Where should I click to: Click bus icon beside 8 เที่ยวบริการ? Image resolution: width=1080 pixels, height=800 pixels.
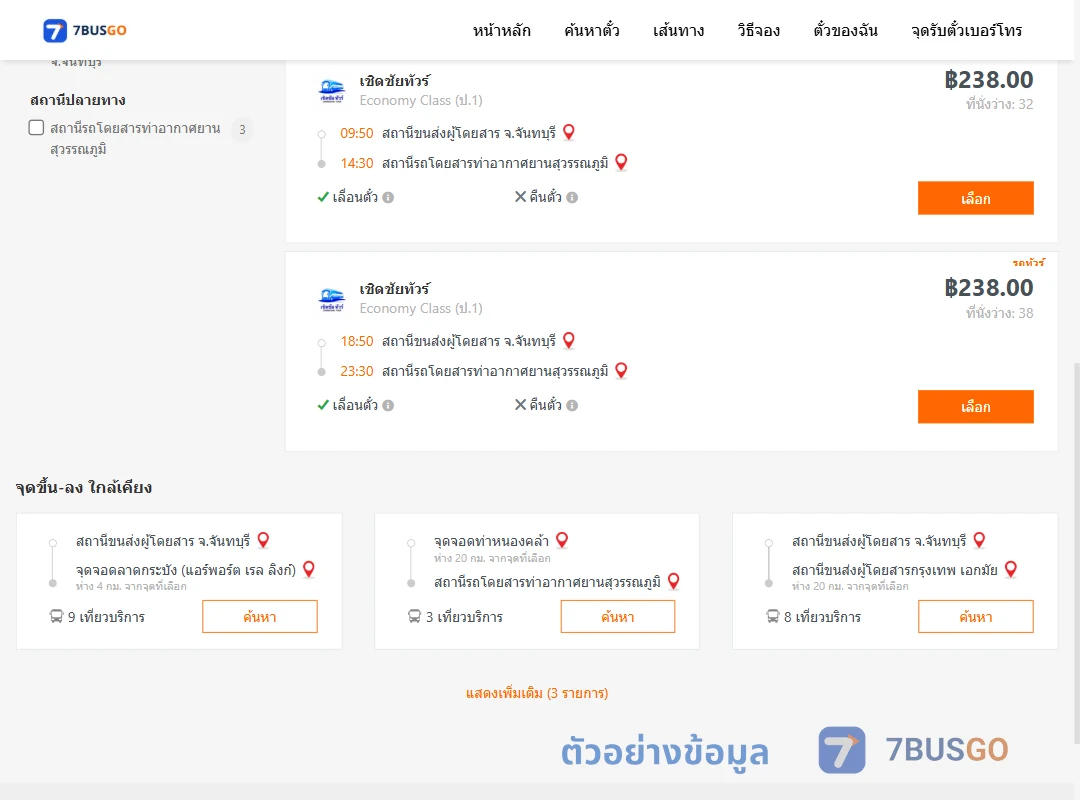[x=773, y=616]
